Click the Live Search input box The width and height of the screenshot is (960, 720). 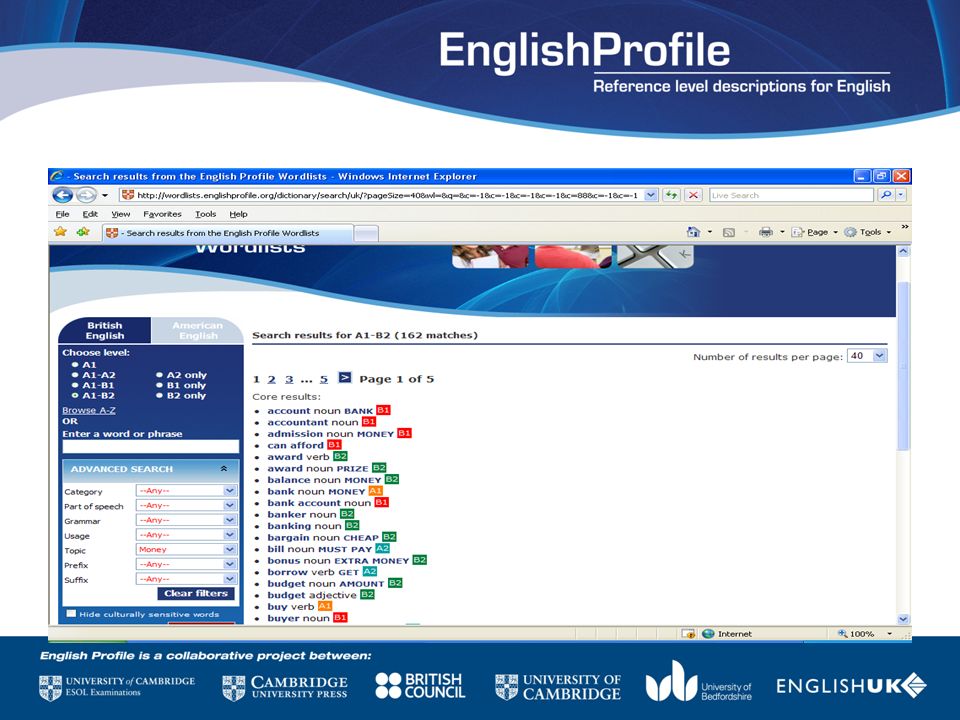(x=791, y=195)
